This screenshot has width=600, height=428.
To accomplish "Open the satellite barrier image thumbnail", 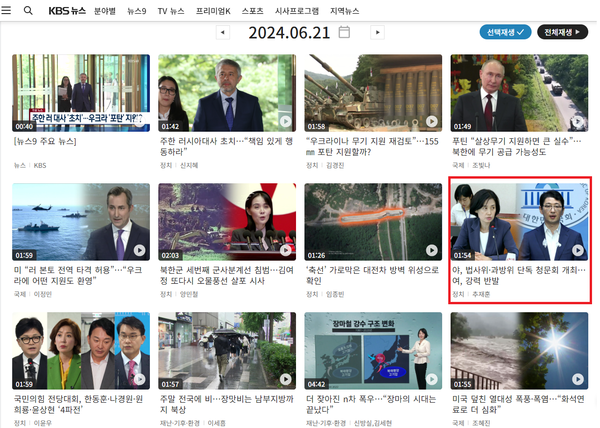I will point(373,222).
